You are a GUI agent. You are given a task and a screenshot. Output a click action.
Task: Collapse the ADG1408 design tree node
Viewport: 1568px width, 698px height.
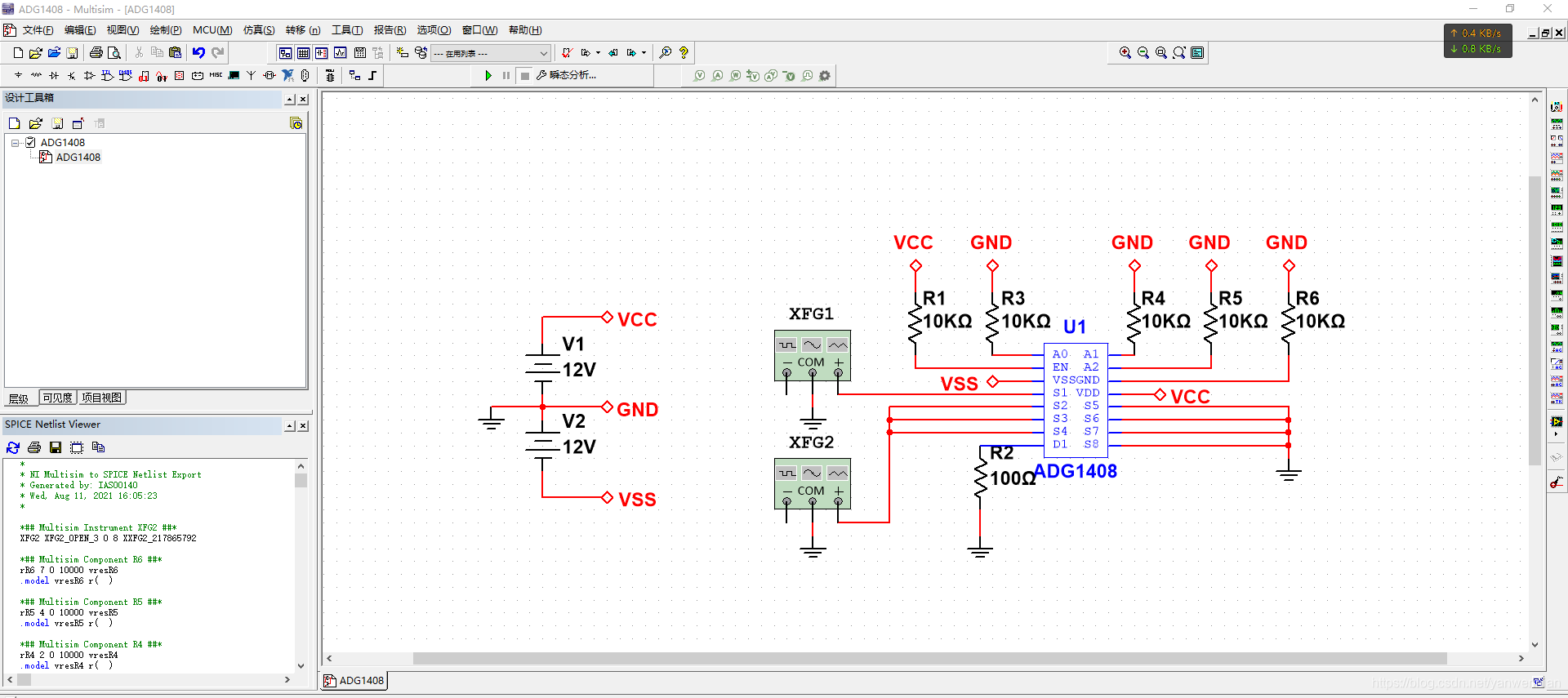pyautogui.click(x=15, y=143)
